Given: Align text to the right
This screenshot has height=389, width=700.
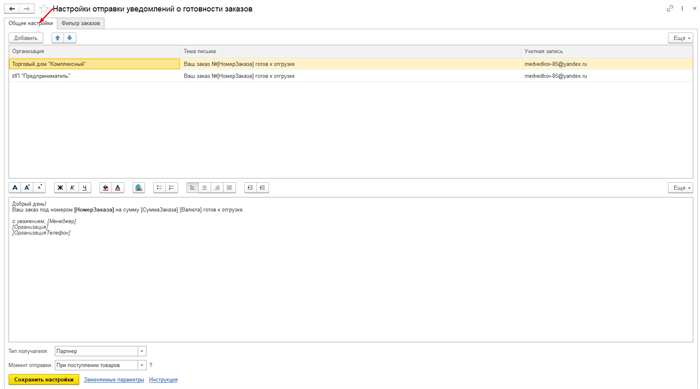Looking at the screenshot, I should tap(217, 188).
